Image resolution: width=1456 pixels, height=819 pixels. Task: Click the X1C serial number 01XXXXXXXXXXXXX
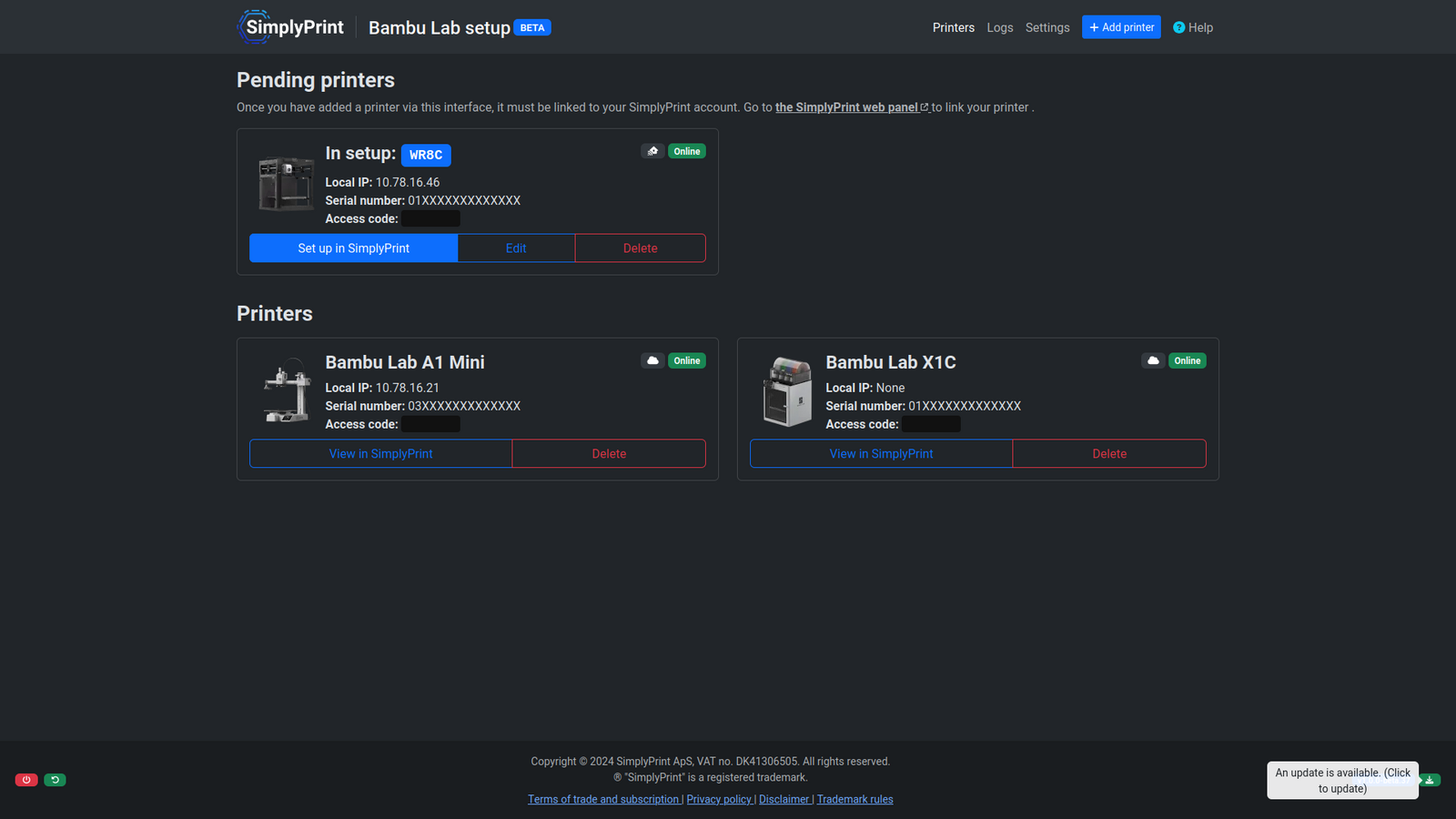pyautogui.click(x=965, y=406)
